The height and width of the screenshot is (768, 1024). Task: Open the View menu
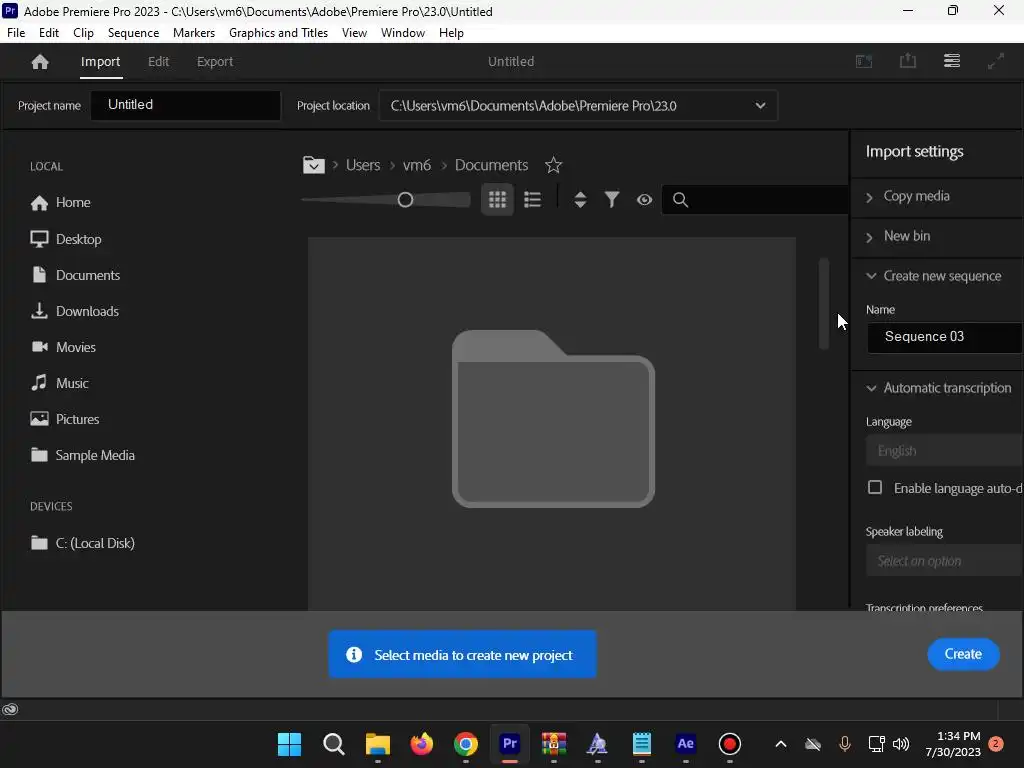(355, 33)
